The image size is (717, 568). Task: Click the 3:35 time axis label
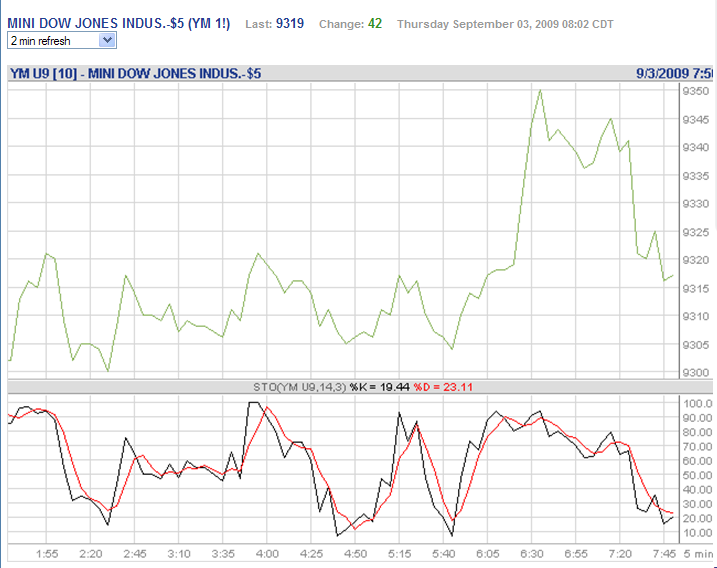tap(223, 554)
